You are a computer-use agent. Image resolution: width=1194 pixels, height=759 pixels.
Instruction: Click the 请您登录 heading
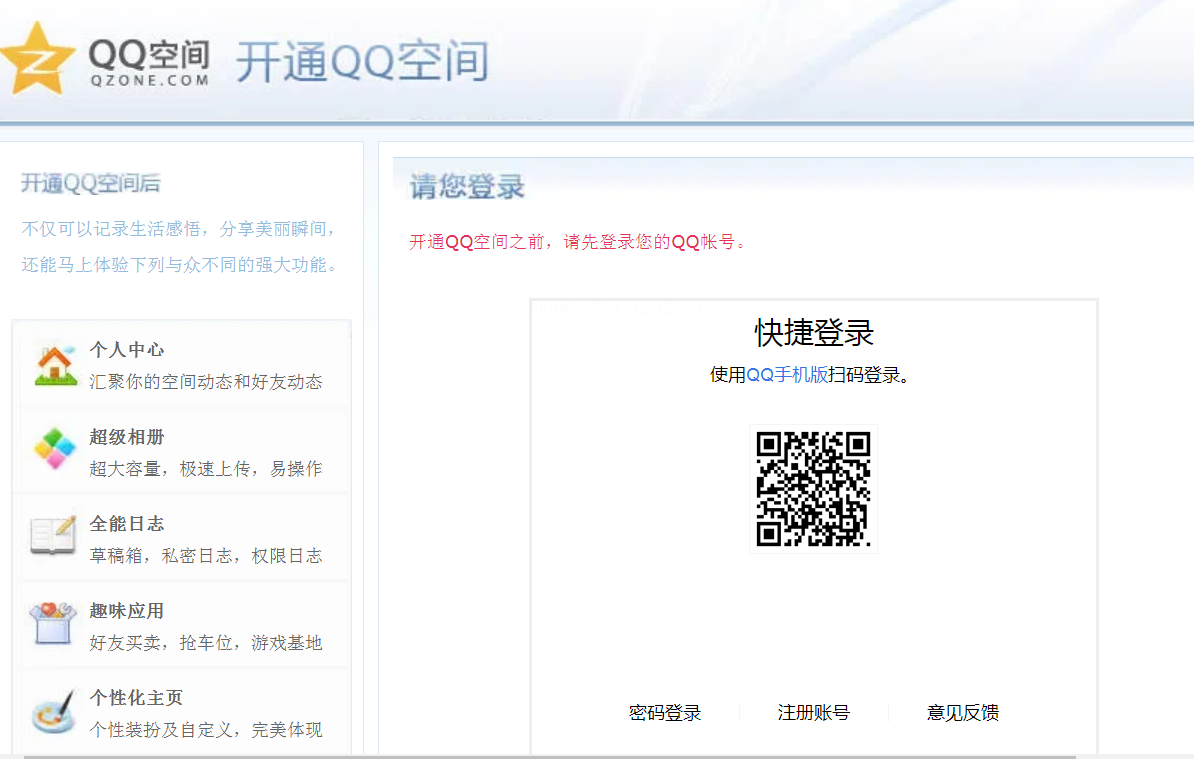[467, 187]
